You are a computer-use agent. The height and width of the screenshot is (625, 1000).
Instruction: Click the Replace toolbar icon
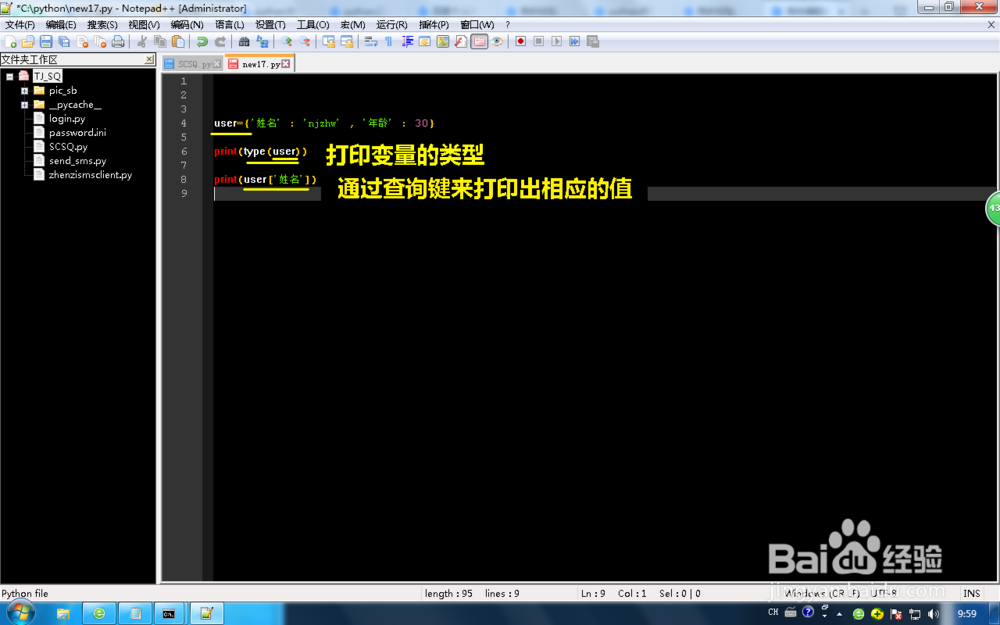pos(263,41)
